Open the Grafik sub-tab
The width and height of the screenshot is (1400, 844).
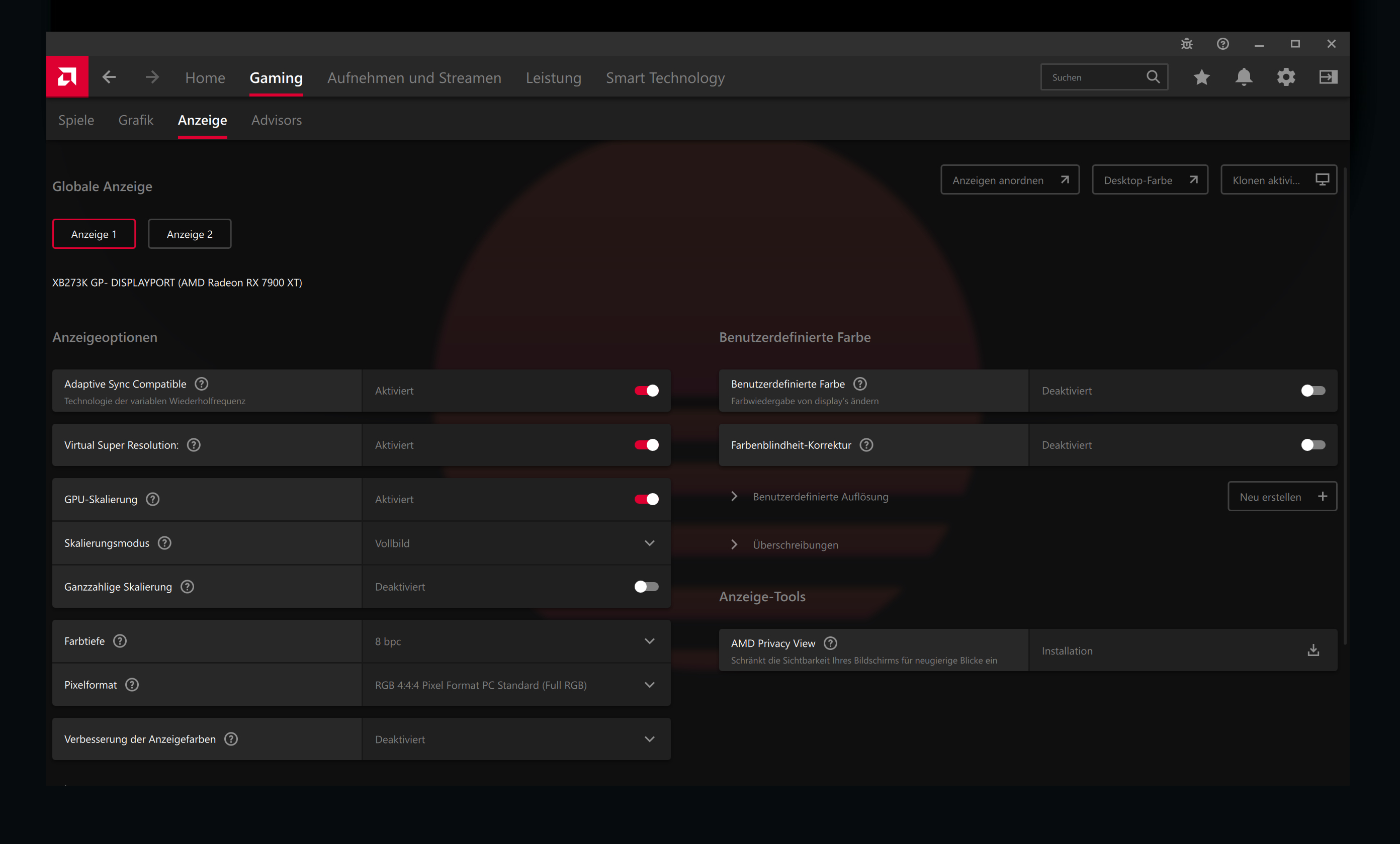[x=136, y=120]
